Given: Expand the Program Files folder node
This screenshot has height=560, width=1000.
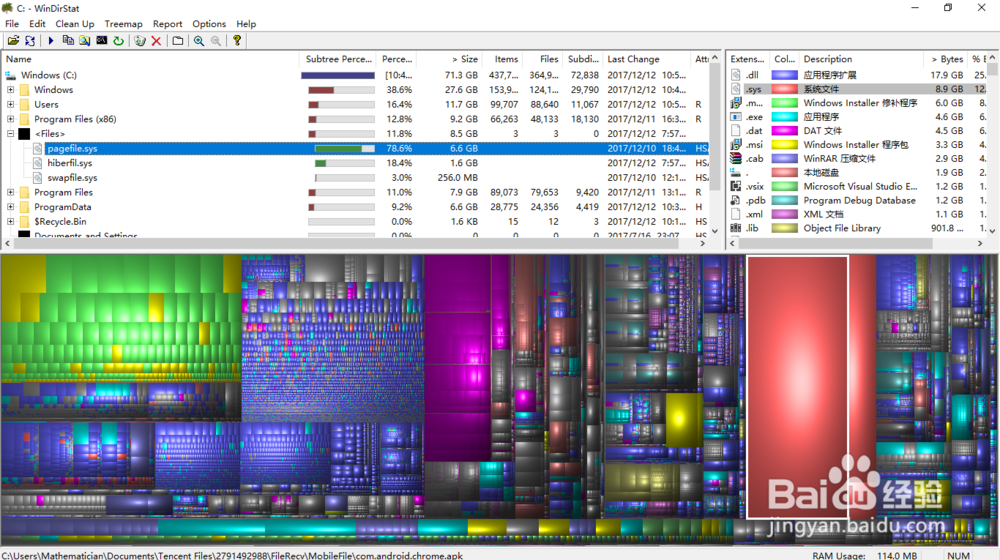Looking at the screenshot, I should click(10, 193).
